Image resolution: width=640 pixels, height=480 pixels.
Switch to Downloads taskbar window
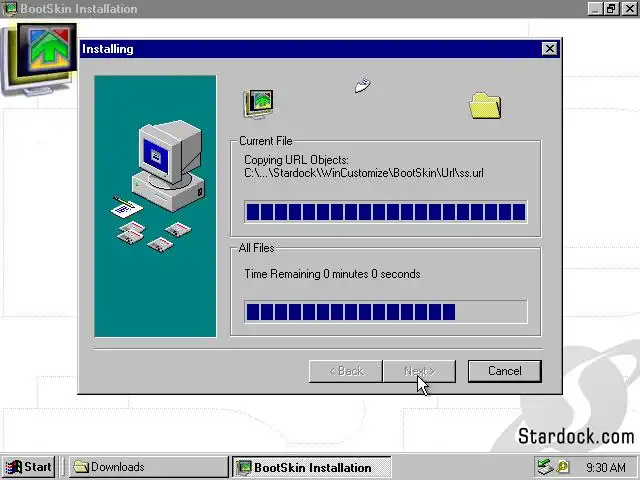(148, 467)
